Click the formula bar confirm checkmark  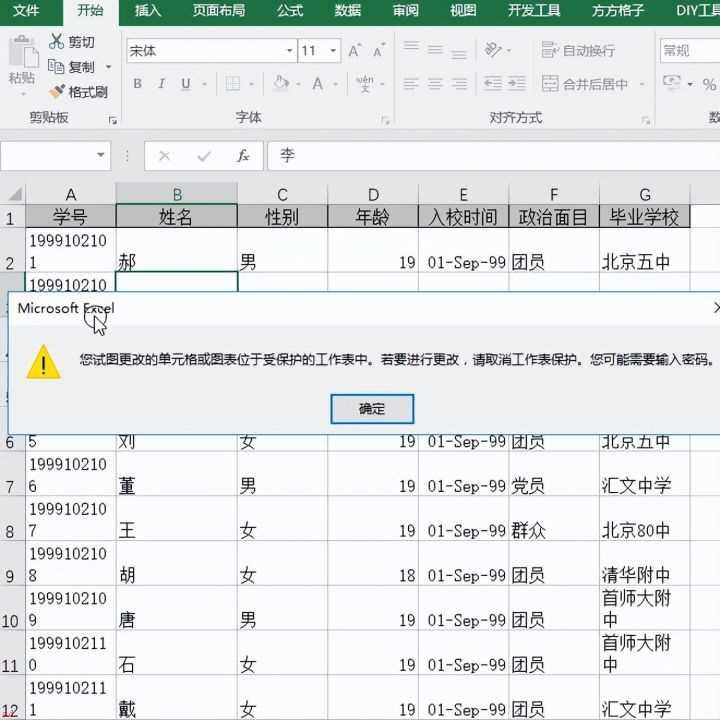pos(204,156)
